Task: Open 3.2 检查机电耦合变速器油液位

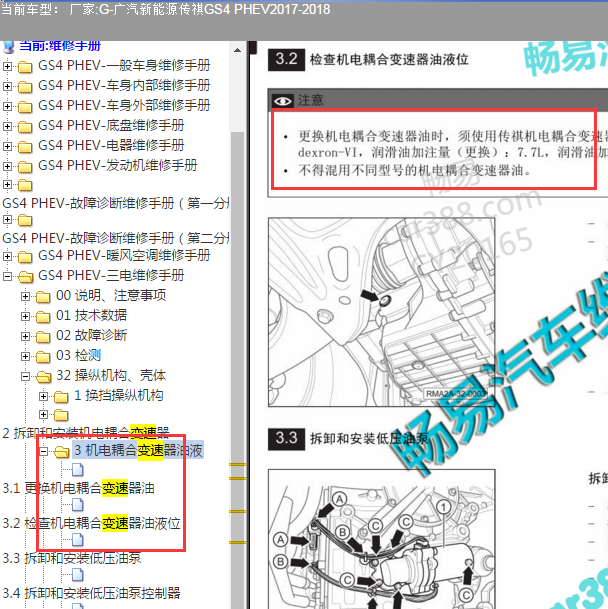Action: (92, 523)
